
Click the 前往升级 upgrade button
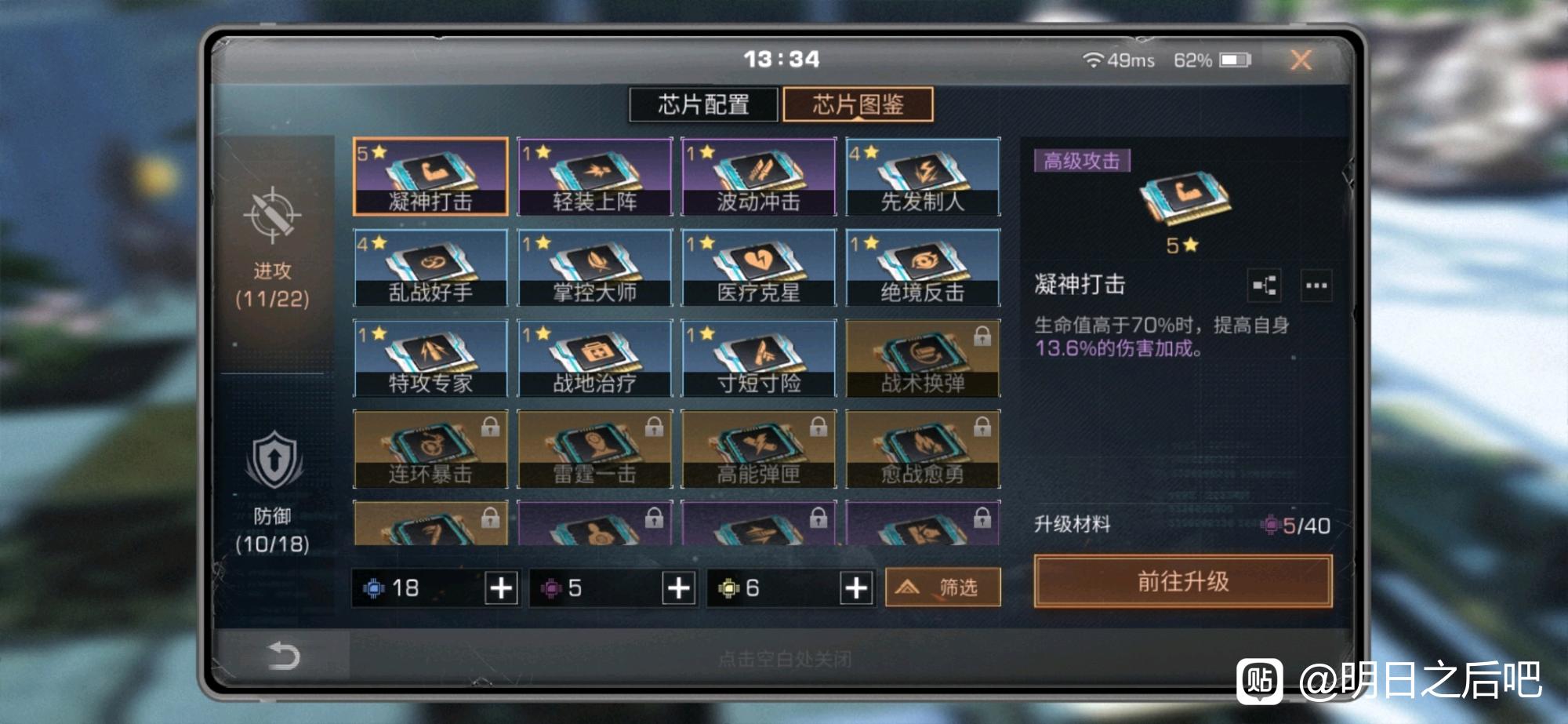click(x=1183, y=581)
